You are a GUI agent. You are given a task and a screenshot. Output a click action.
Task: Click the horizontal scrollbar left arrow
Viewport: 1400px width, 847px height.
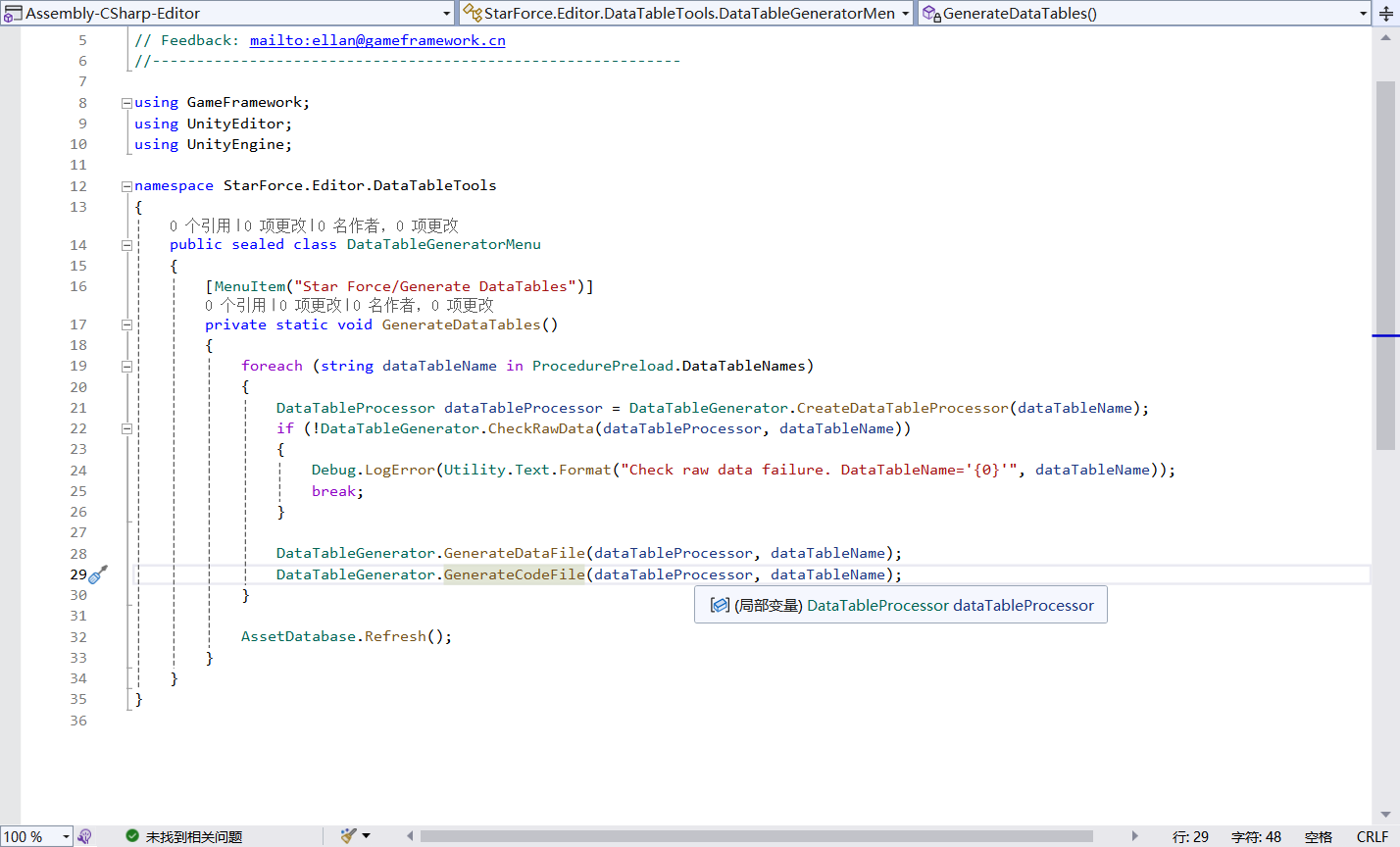412,836
